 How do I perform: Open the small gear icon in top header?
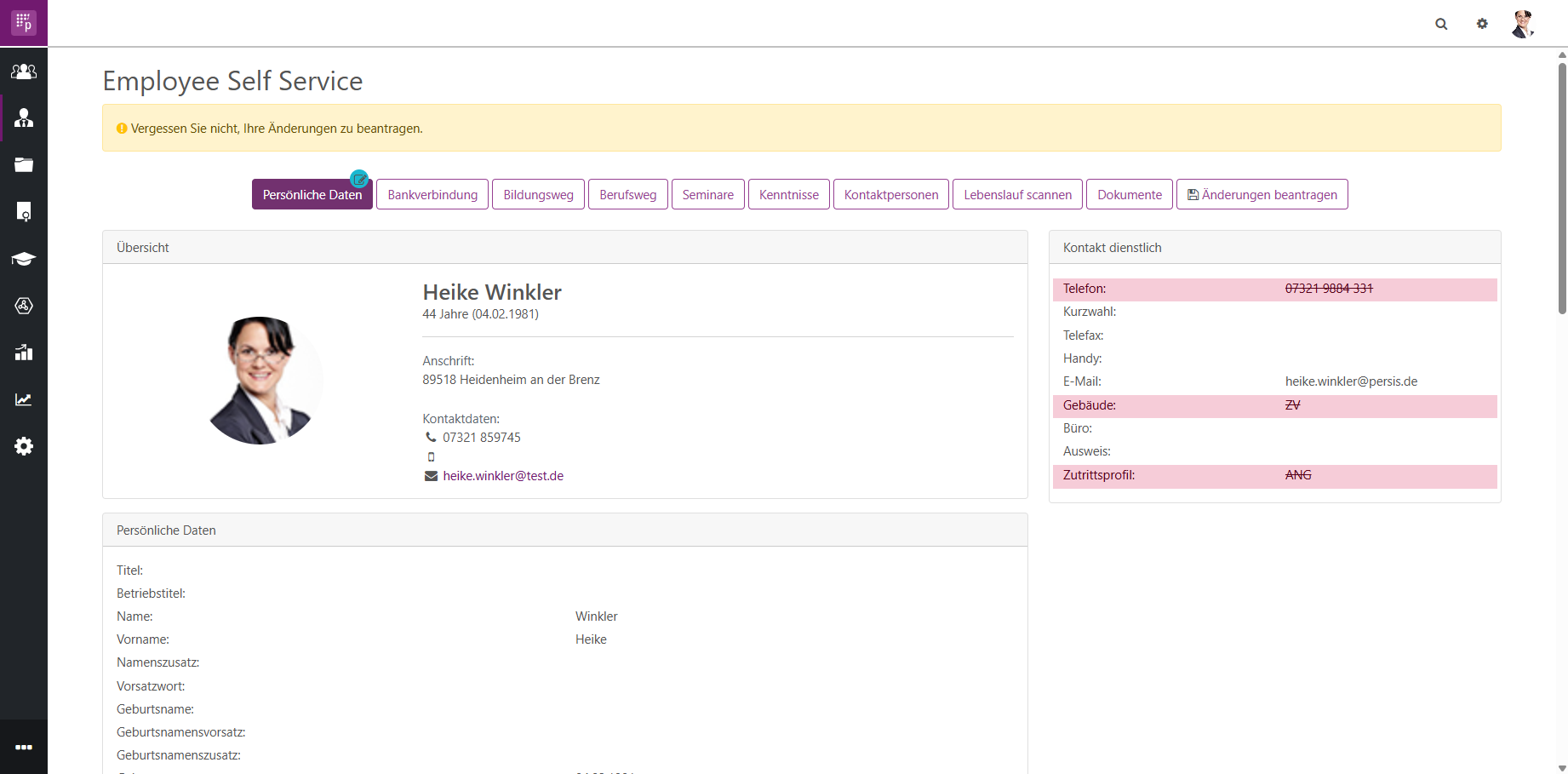click(1482, 24)
